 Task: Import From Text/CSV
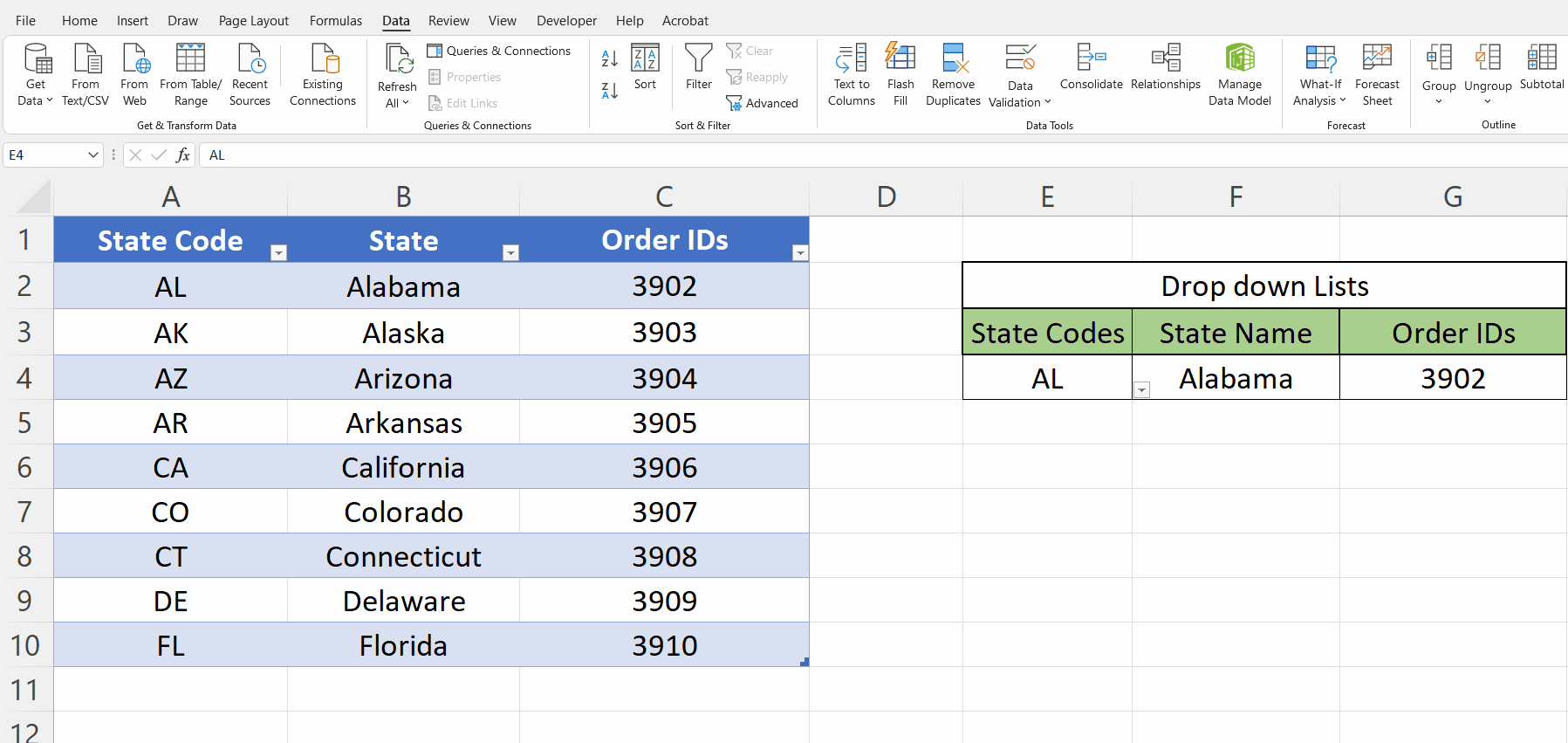pyautogui.click(x=86, y=75)
